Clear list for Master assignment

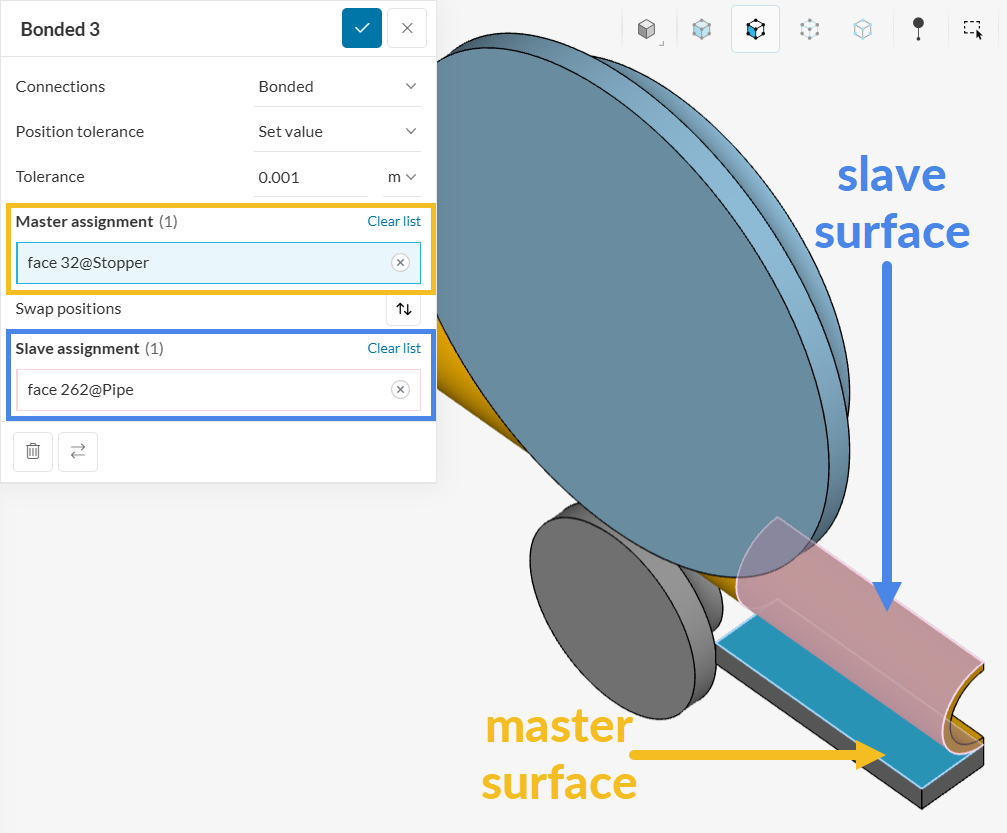click(394, 221)
